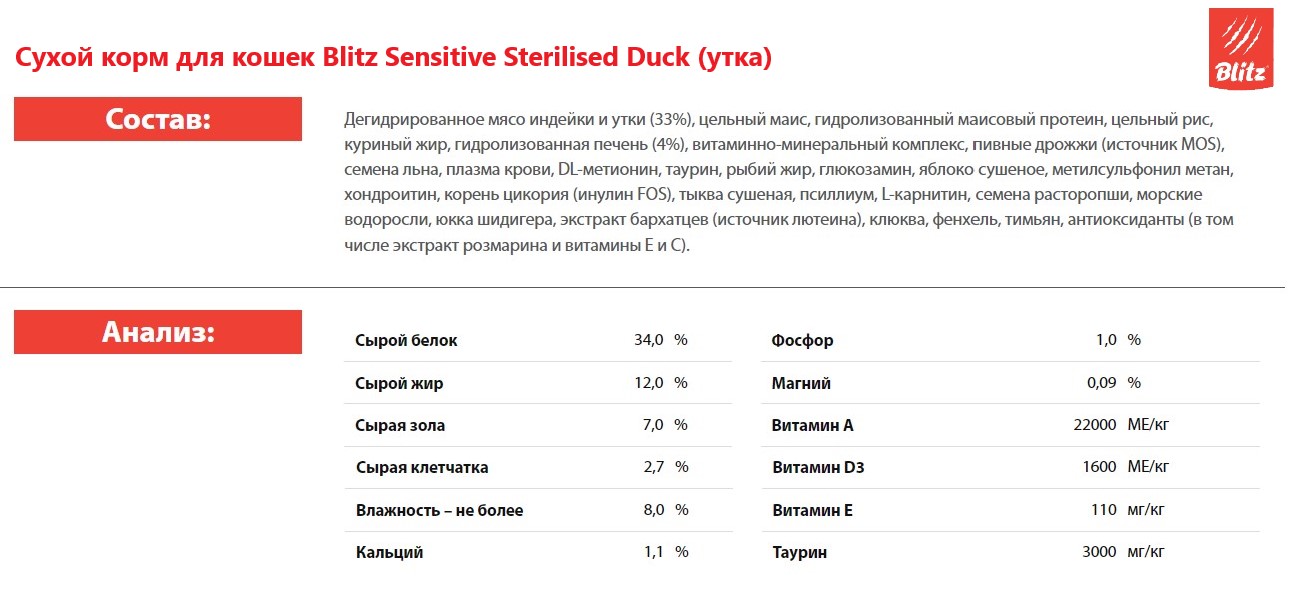This screenshot has height=609, width=1298.
Task: Click the Blitz logo icon
Action: click(x=1240, y=49)
